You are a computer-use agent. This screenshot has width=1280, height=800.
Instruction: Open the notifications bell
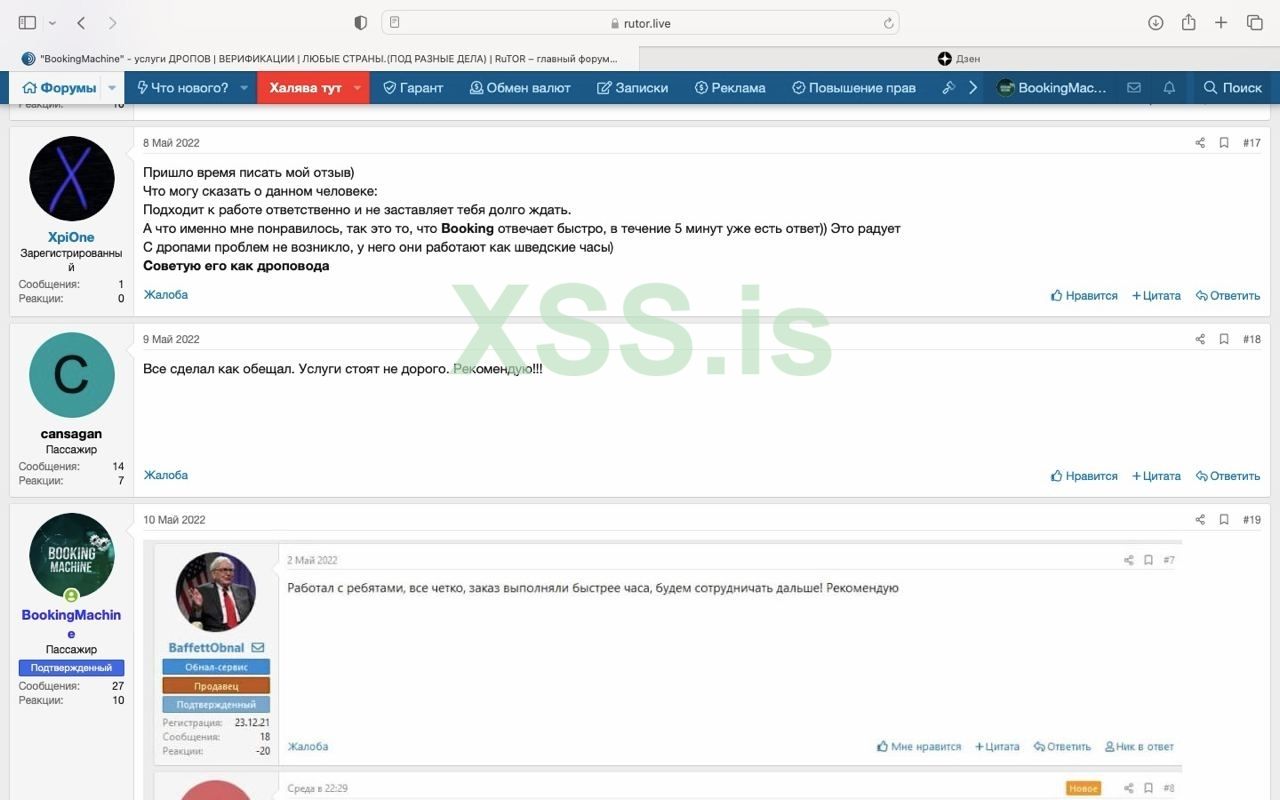[1168, 88]
